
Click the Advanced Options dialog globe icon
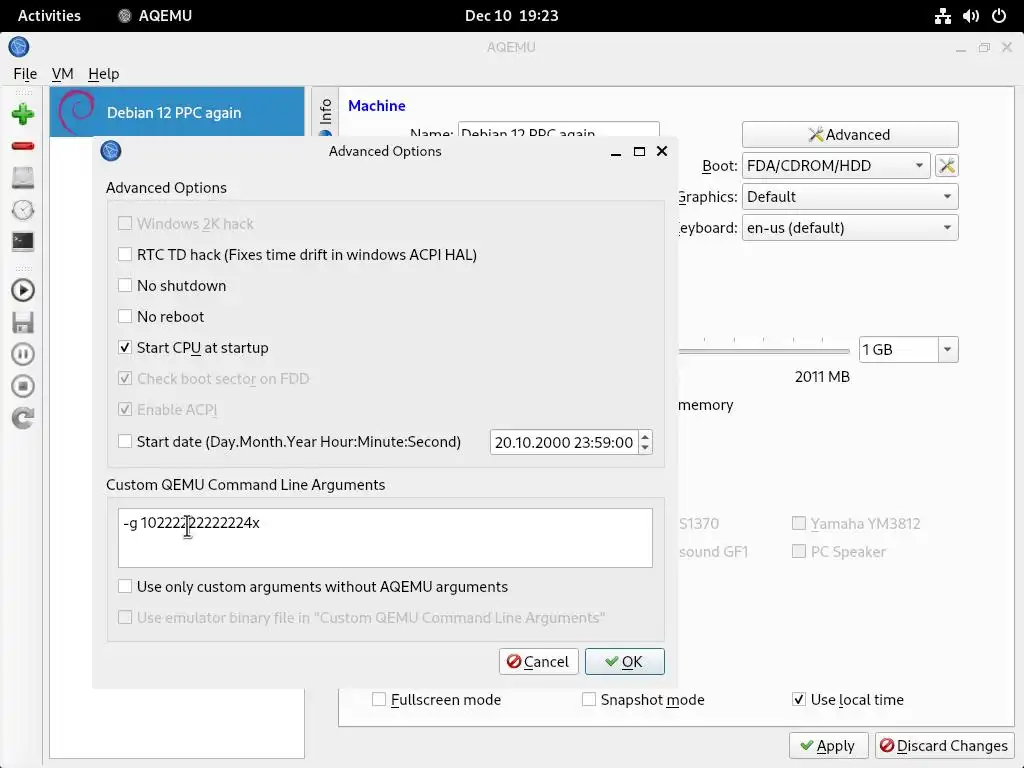[x=111, y=151]
